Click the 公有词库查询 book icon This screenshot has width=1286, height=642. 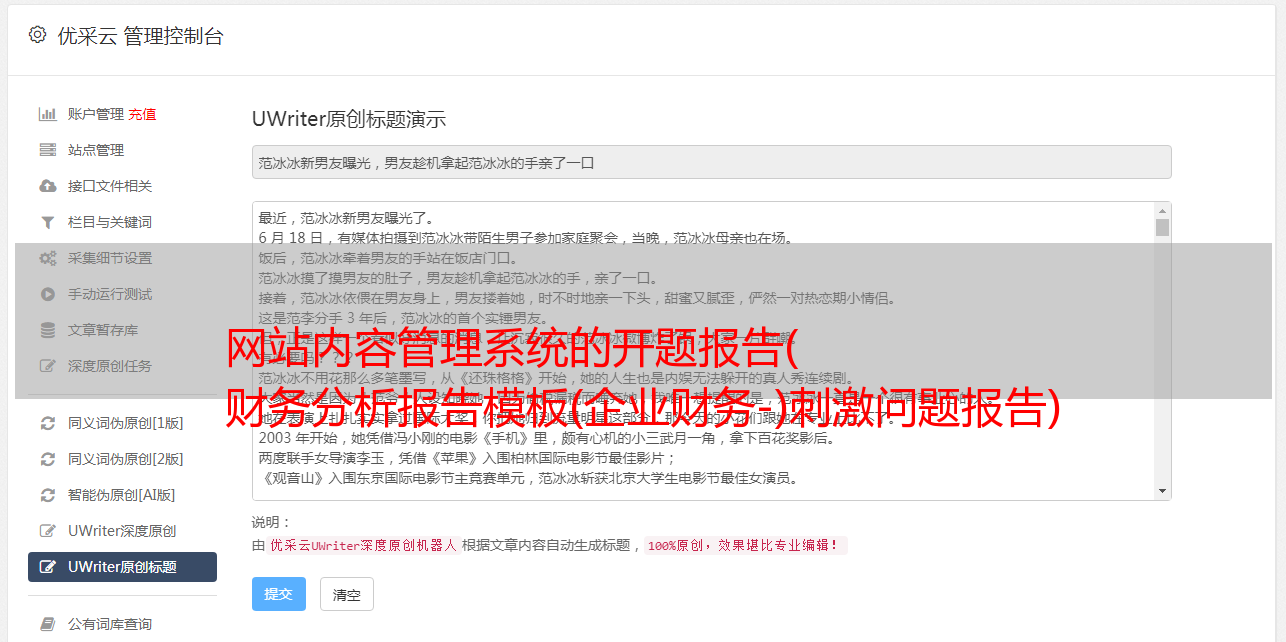[47, 624]
